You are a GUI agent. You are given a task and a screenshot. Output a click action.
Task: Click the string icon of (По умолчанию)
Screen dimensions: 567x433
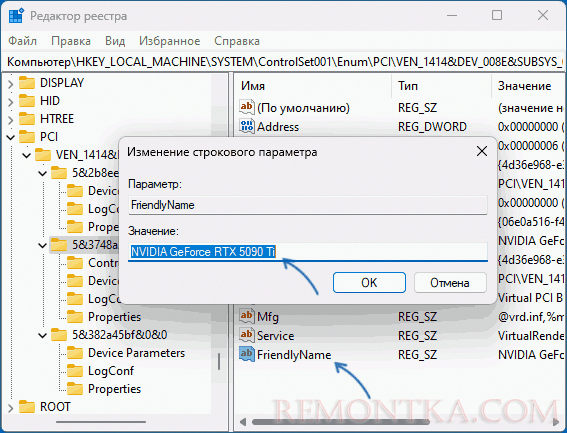pyautogui.click(x=247, y=107)
